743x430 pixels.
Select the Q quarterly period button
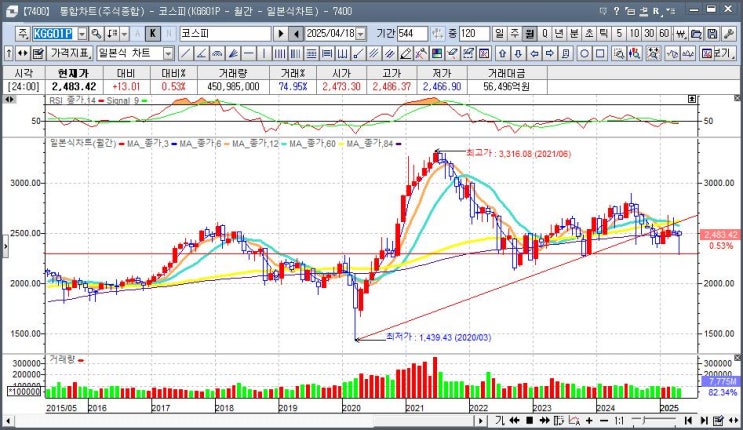click(544, 34)
